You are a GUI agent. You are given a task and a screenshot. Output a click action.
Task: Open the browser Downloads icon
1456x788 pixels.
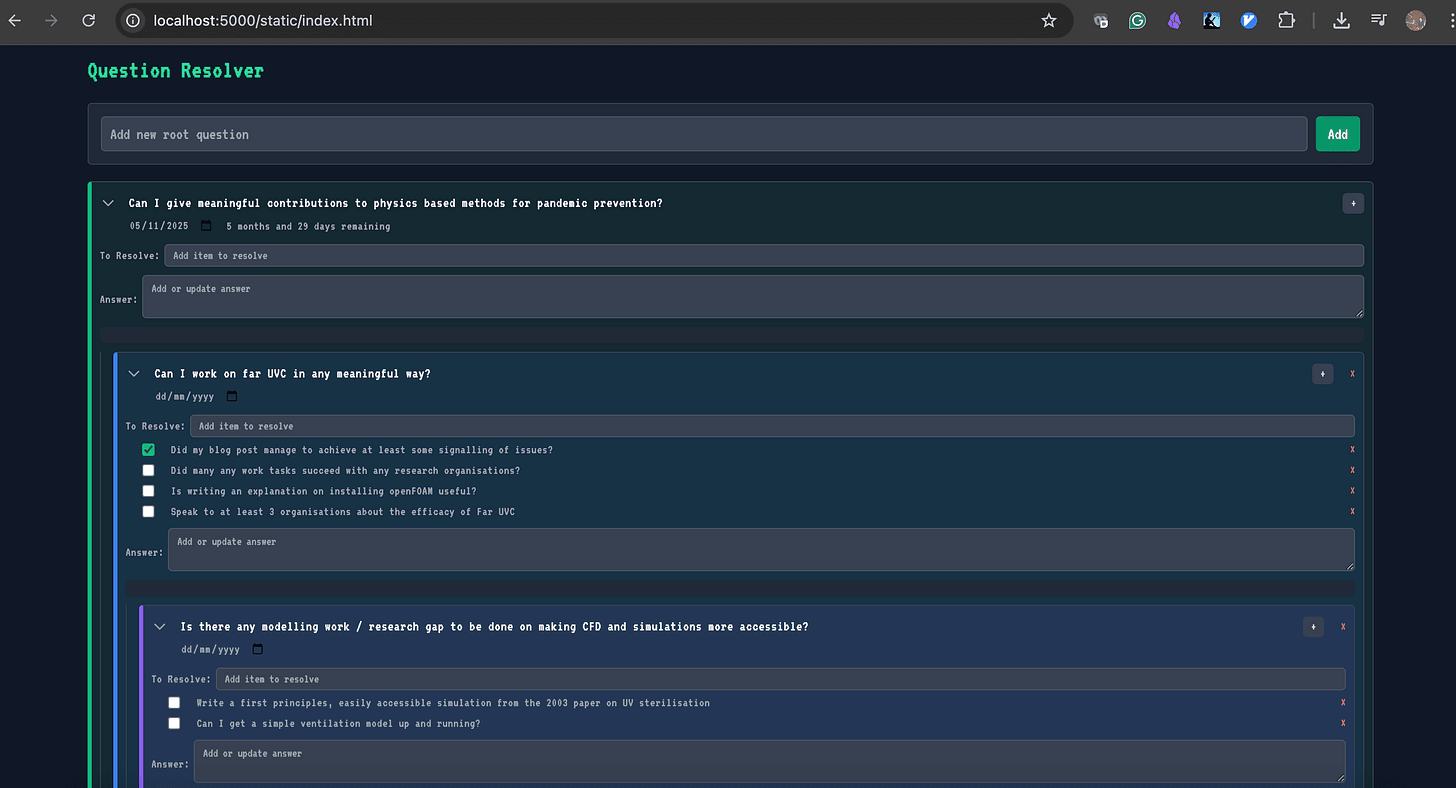coord(1342,20)
